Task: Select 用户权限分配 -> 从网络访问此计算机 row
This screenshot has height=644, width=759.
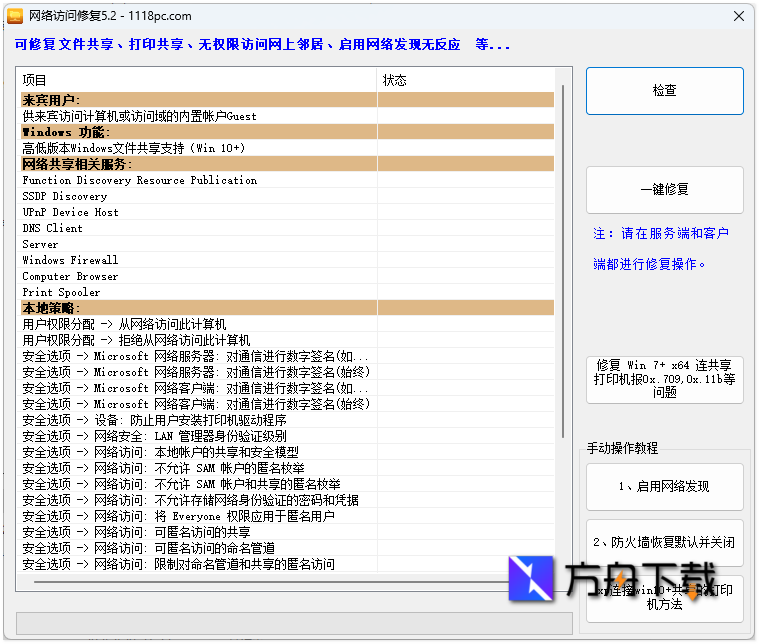Action: [x=287, y=324]
